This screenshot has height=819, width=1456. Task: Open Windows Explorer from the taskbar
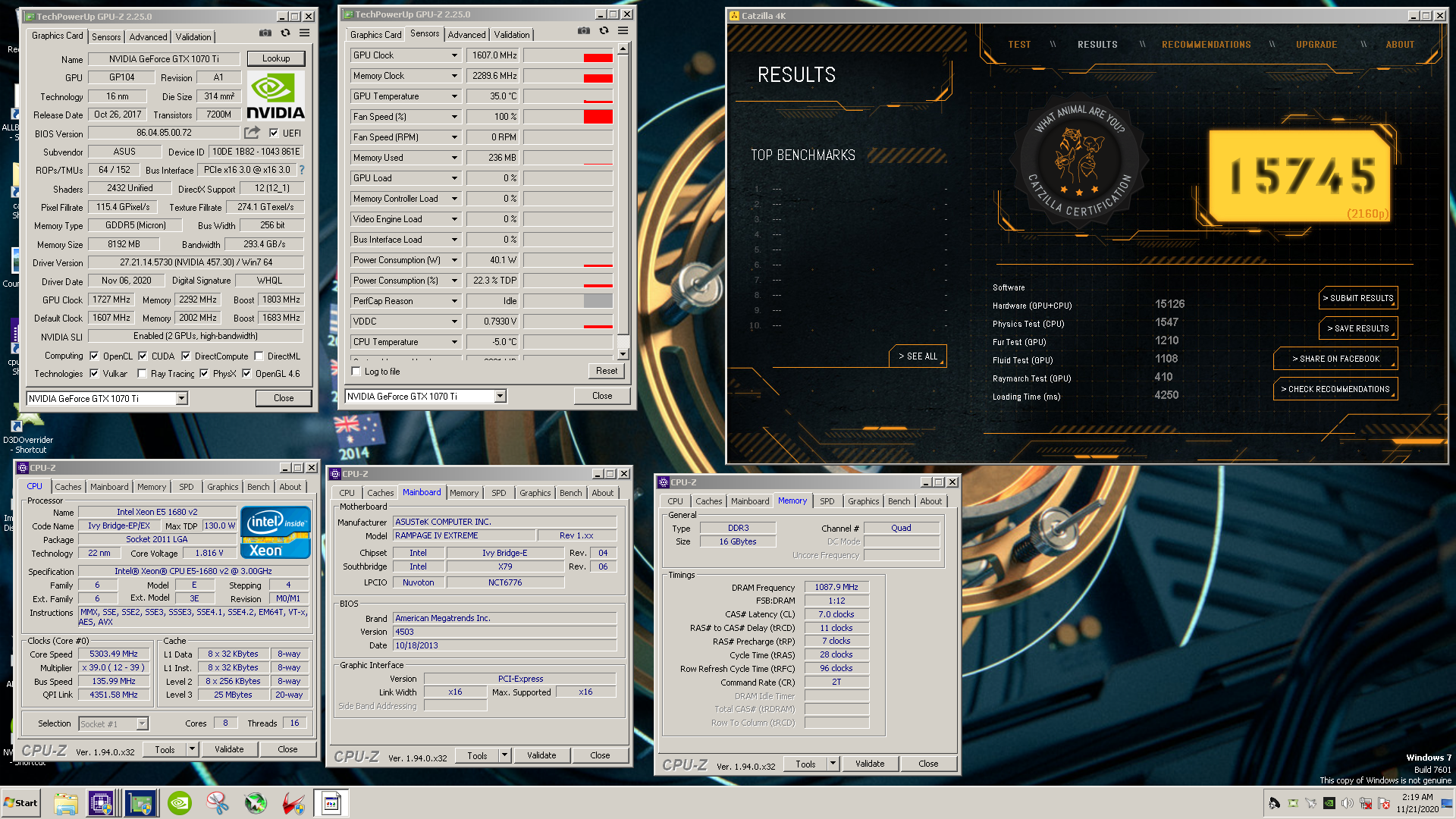65,803
